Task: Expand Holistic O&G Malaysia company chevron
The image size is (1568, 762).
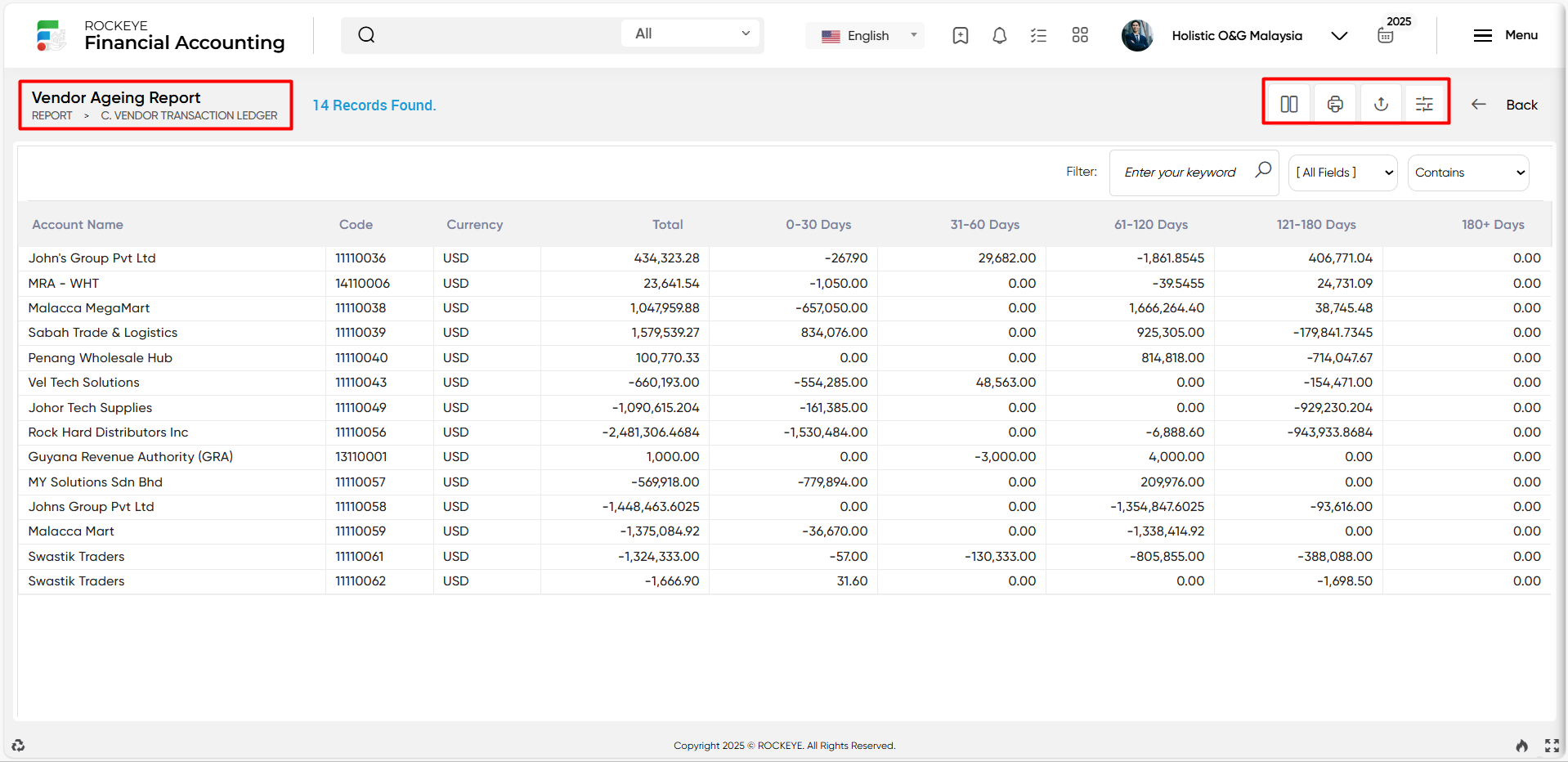Action: (x=1339, y=36)
